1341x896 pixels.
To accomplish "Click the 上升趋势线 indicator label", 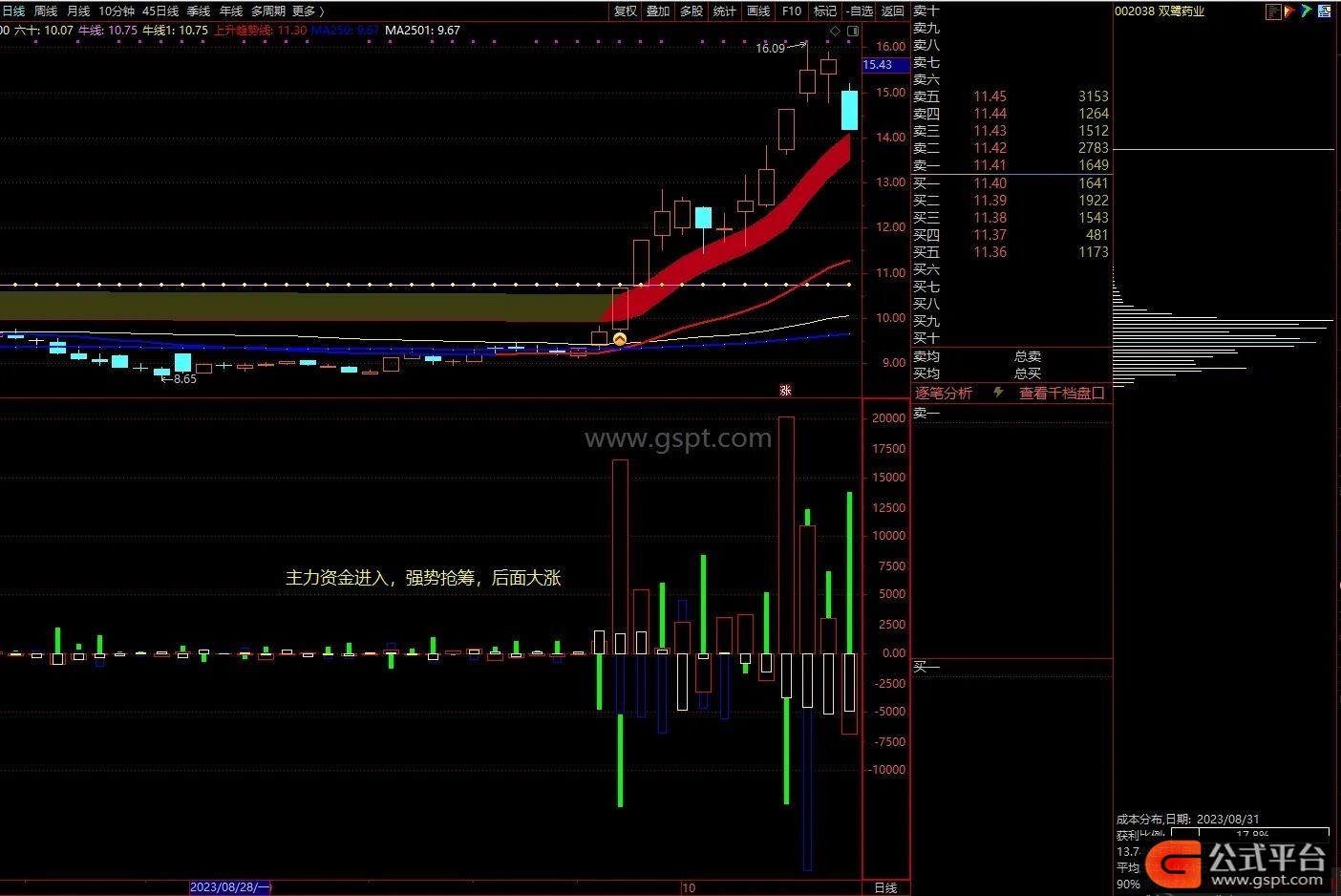I will [x=261, y=31].
